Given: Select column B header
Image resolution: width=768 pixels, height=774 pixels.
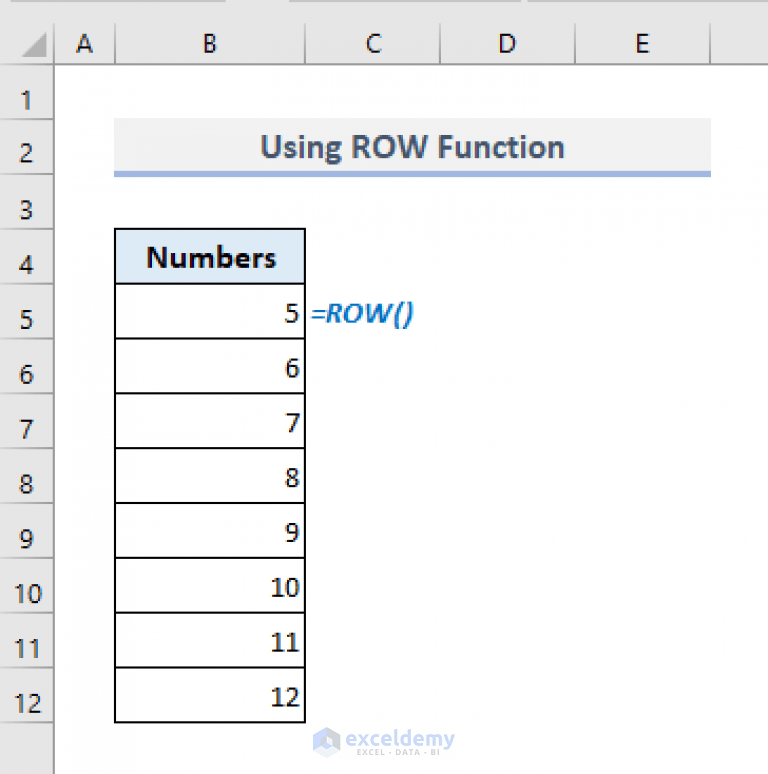Looking at the screenshot, I should pos(210,43).
